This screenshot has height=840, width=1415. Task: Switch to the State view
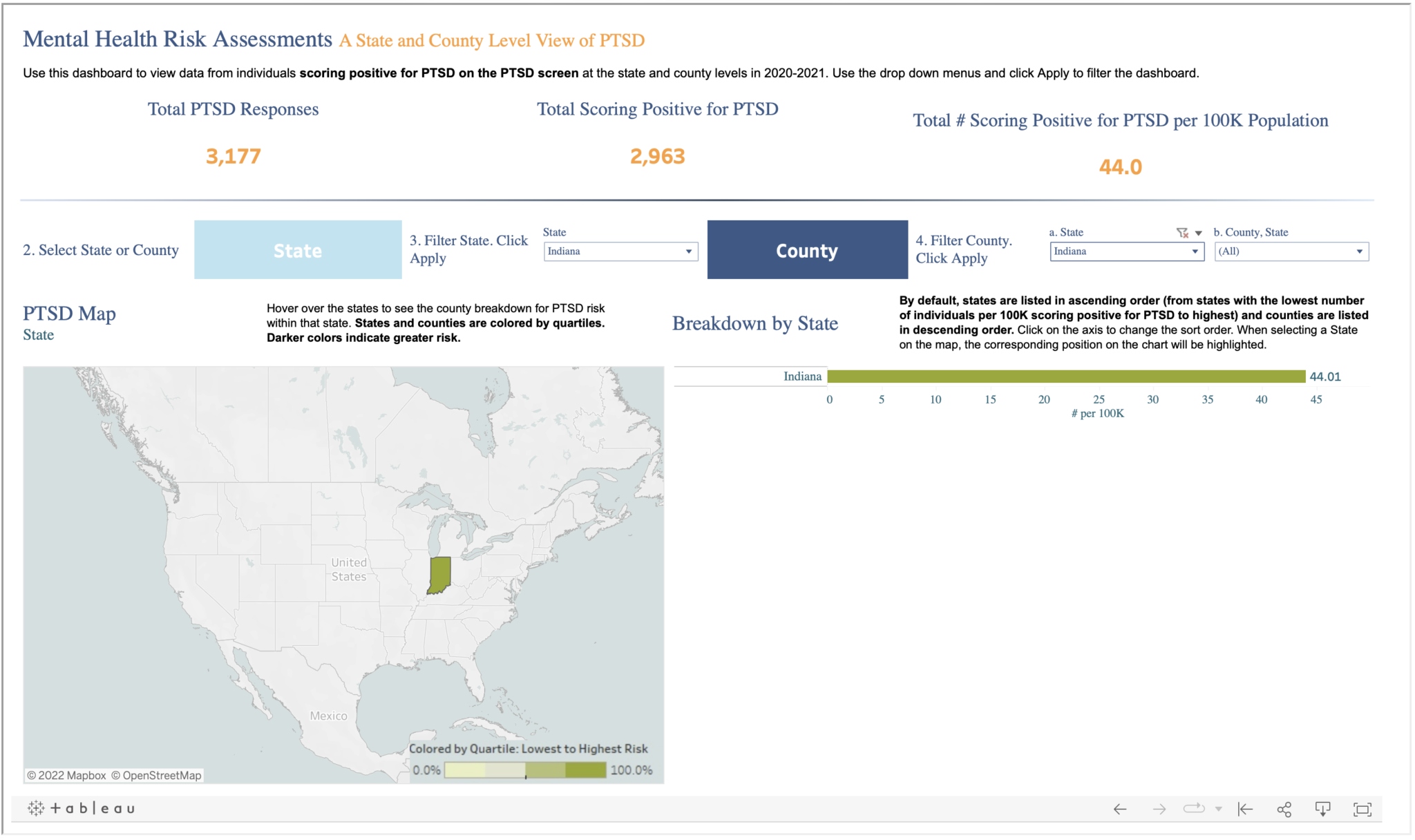pyautogui.click(x=298, y=249)
